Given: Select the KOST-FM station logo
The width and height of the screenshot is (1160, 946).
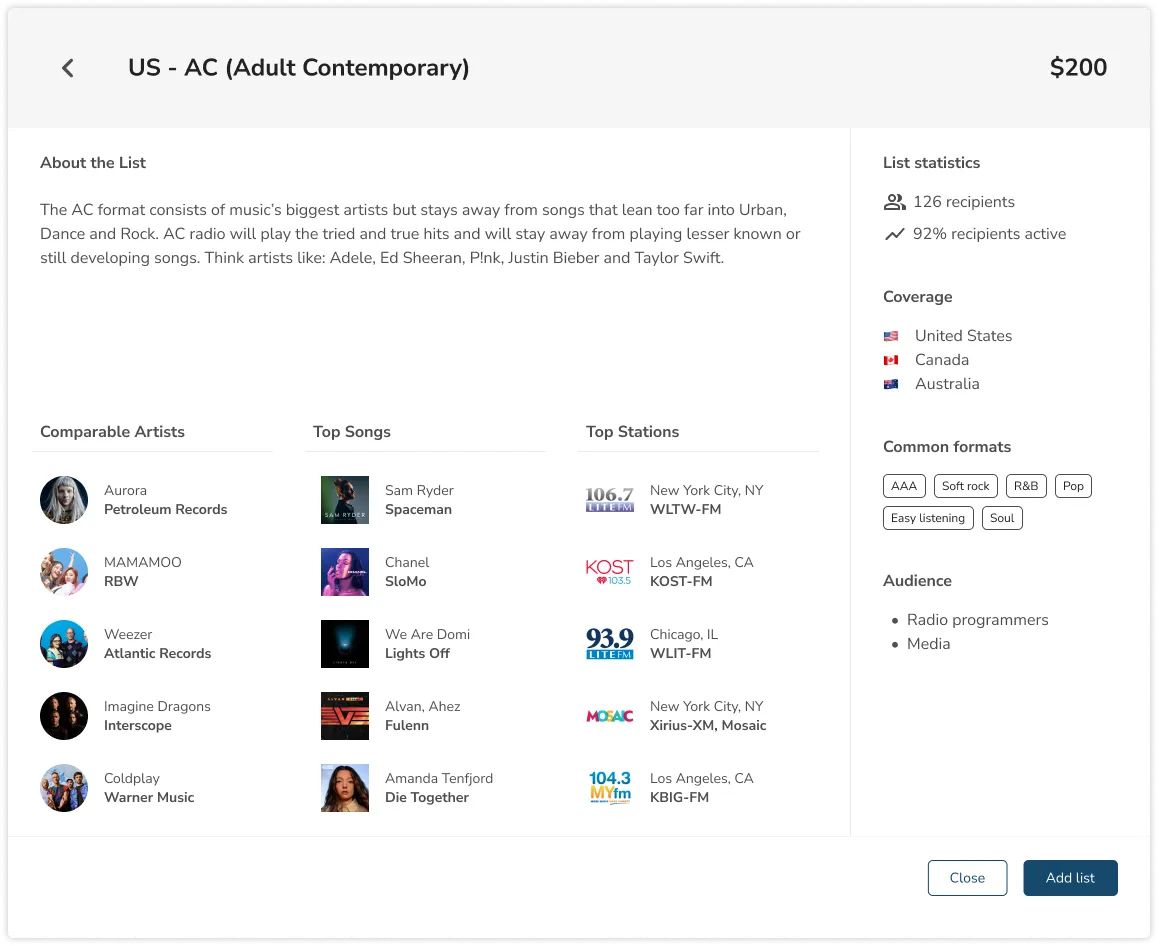Looking at the screenshot, I should (x=609, y=571).
